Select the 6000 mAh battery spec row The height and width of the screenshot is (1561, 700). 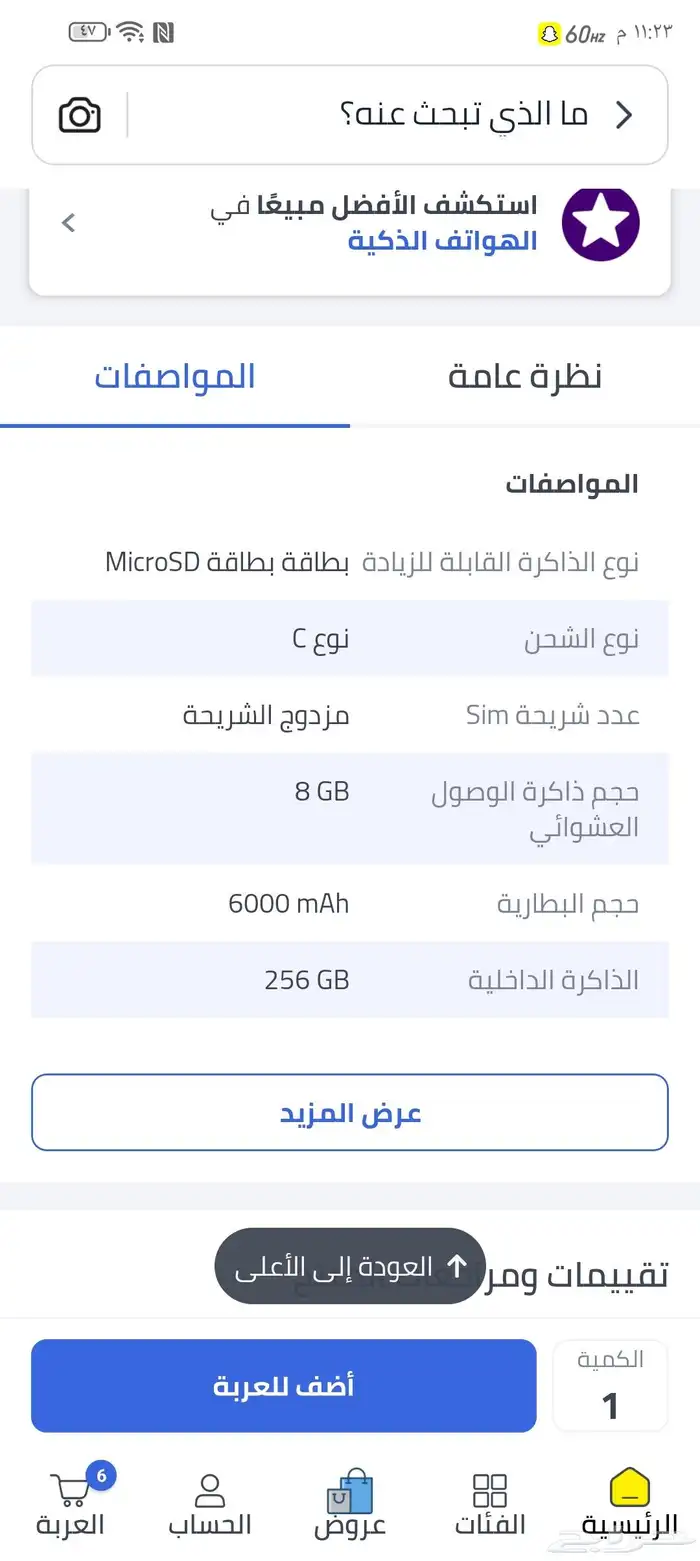(349, 903)
